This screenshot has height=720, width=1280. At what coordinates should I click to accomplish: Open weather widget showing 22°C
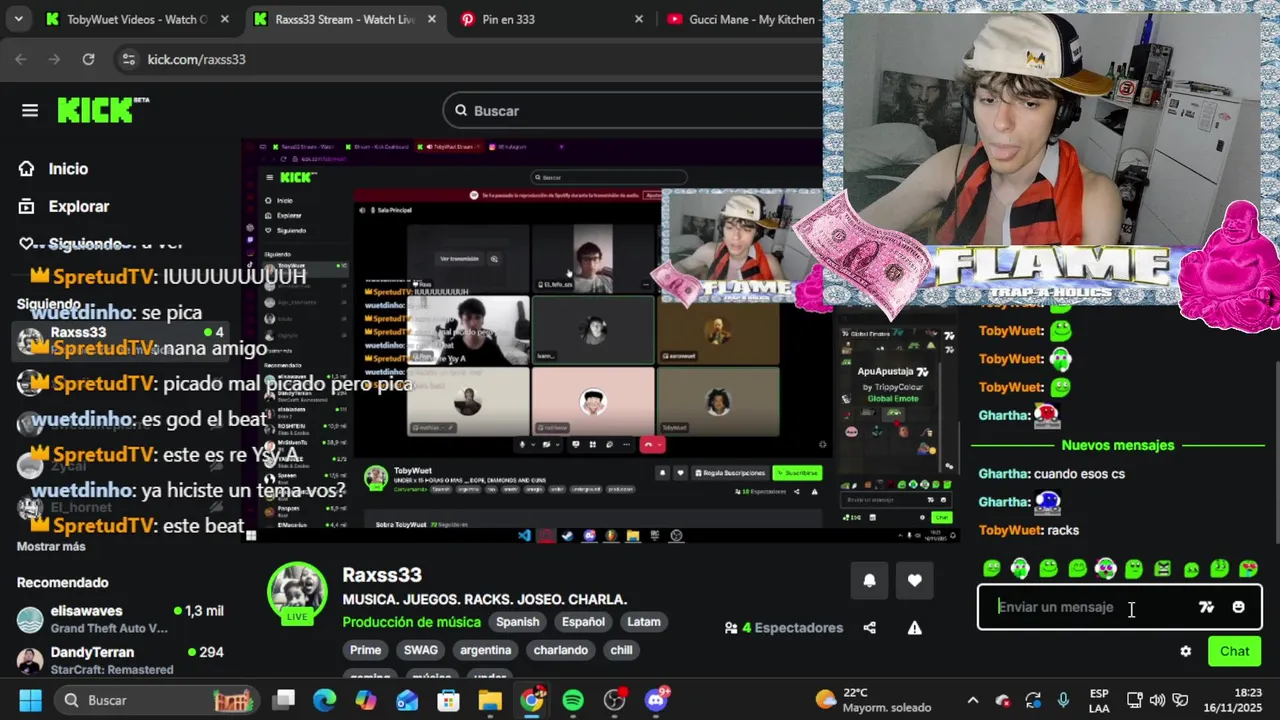[x=873, y=700]
